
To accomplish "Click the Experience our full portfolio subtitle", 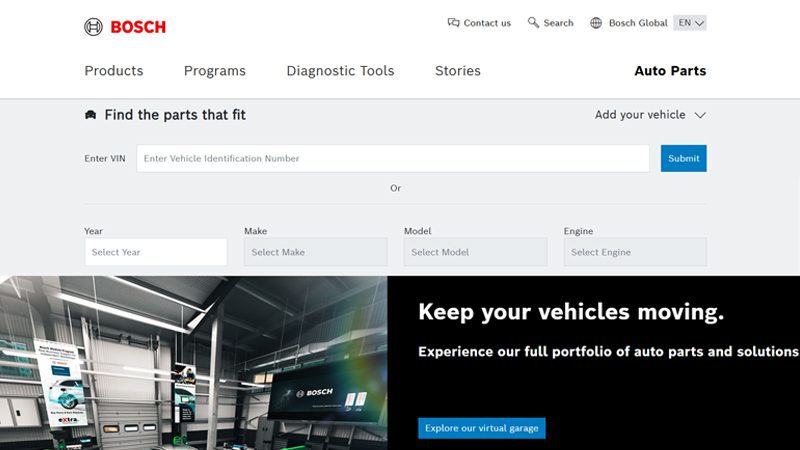I will (x=609, y=352).
